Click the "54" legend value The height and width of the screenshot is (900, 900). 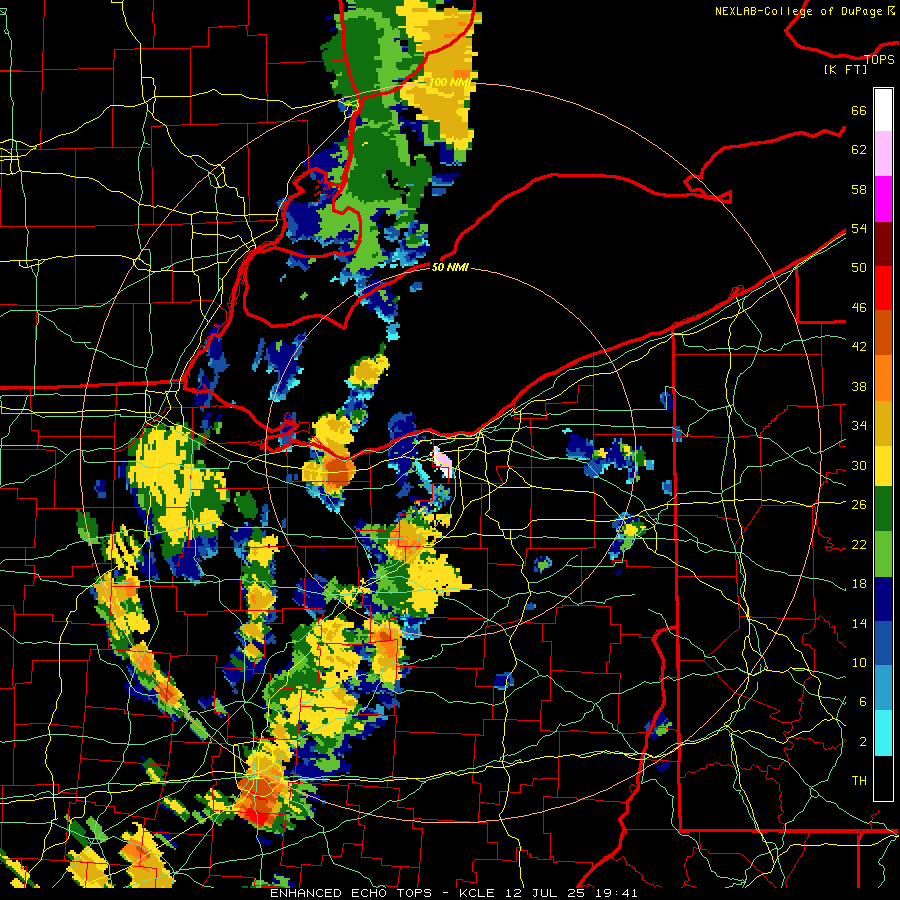pyautogui.click(x=859, y=228)
